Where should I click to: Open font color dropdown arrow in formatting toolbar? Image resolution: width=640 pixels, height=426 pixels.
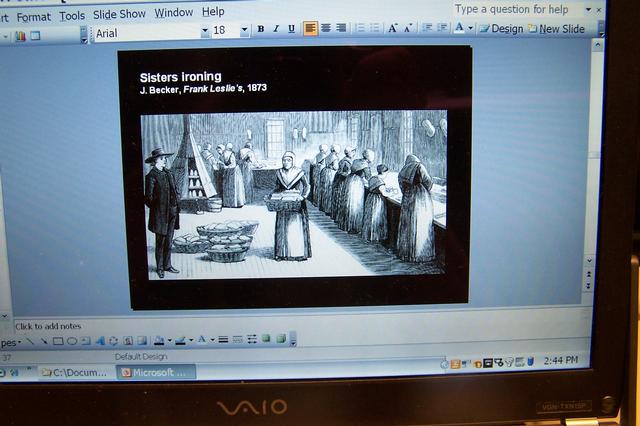(x=470, y=28)
